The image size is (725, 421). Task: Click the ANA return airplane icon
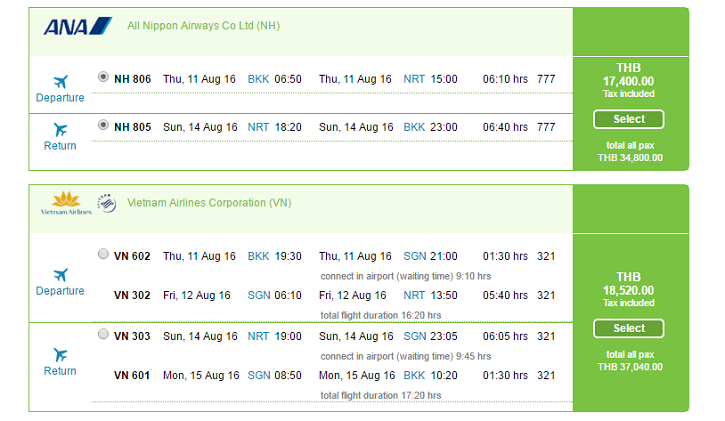[x=60, y=129]
